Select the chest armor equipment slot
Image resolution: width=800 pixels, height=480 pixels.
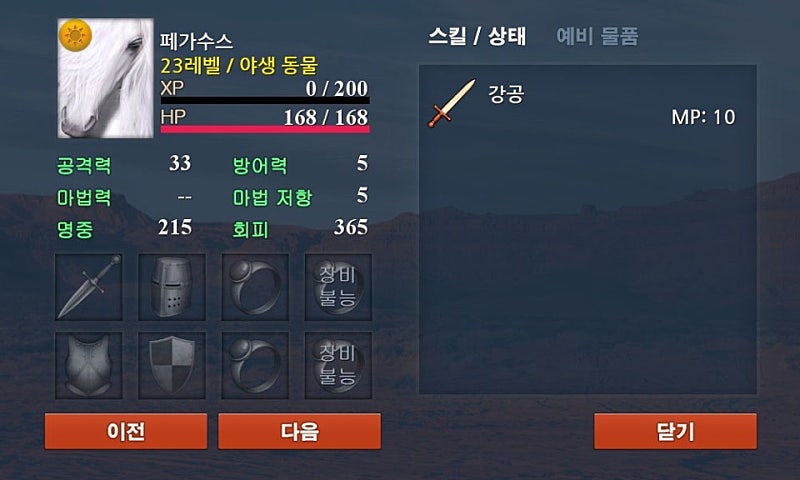click(x=89, y=365)
